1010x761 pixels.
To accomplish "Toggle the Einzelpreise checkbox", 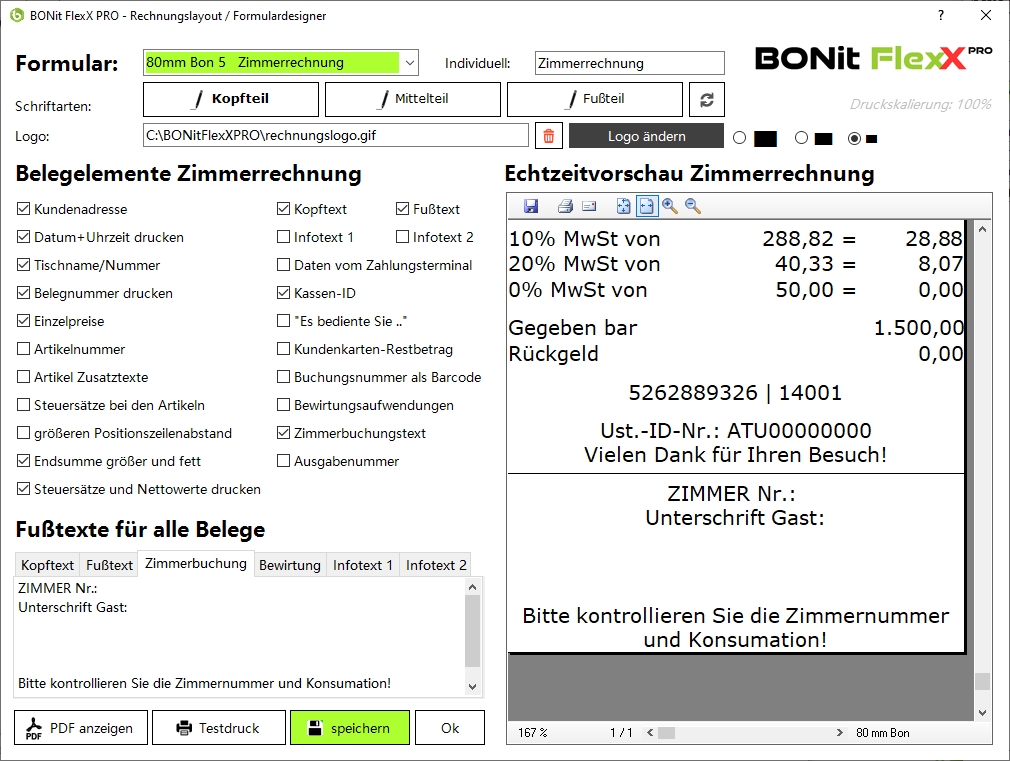I will [23, 321].
